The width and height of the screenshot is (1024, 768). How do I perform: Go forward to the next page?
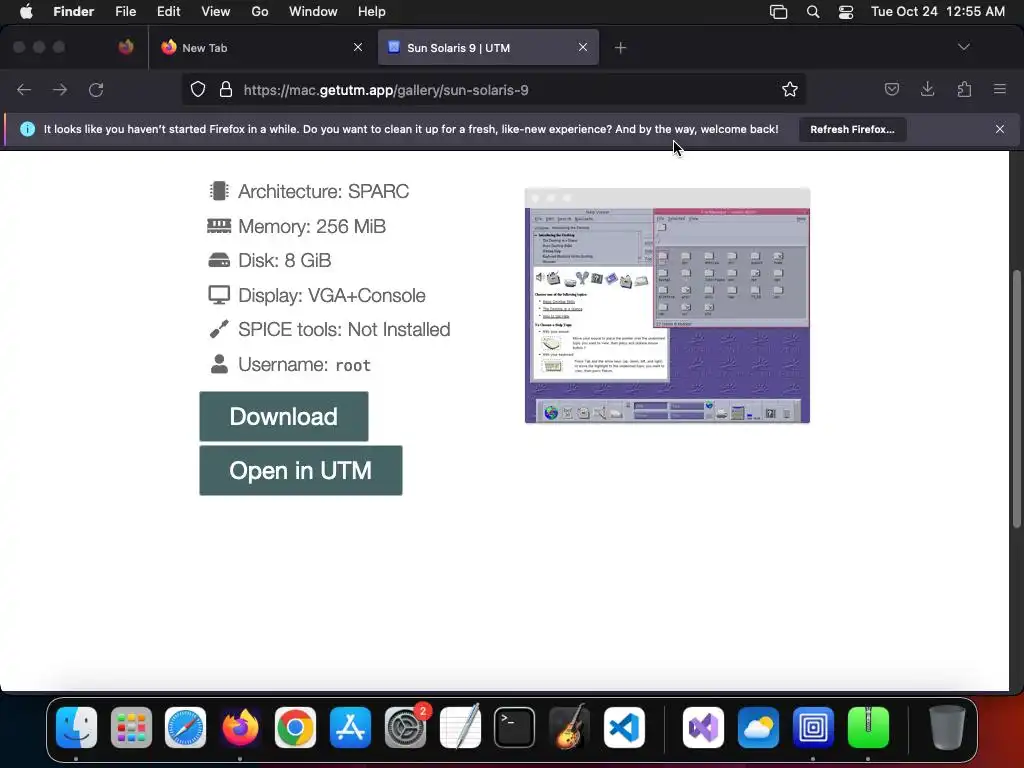click(x=60, y=89)
